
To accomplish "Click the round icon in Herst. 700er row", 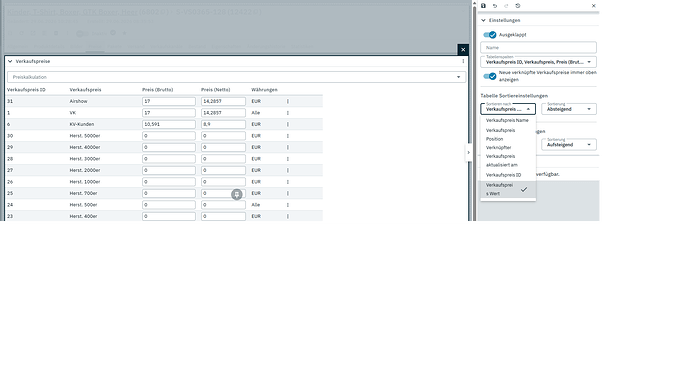I will [237, 194].
